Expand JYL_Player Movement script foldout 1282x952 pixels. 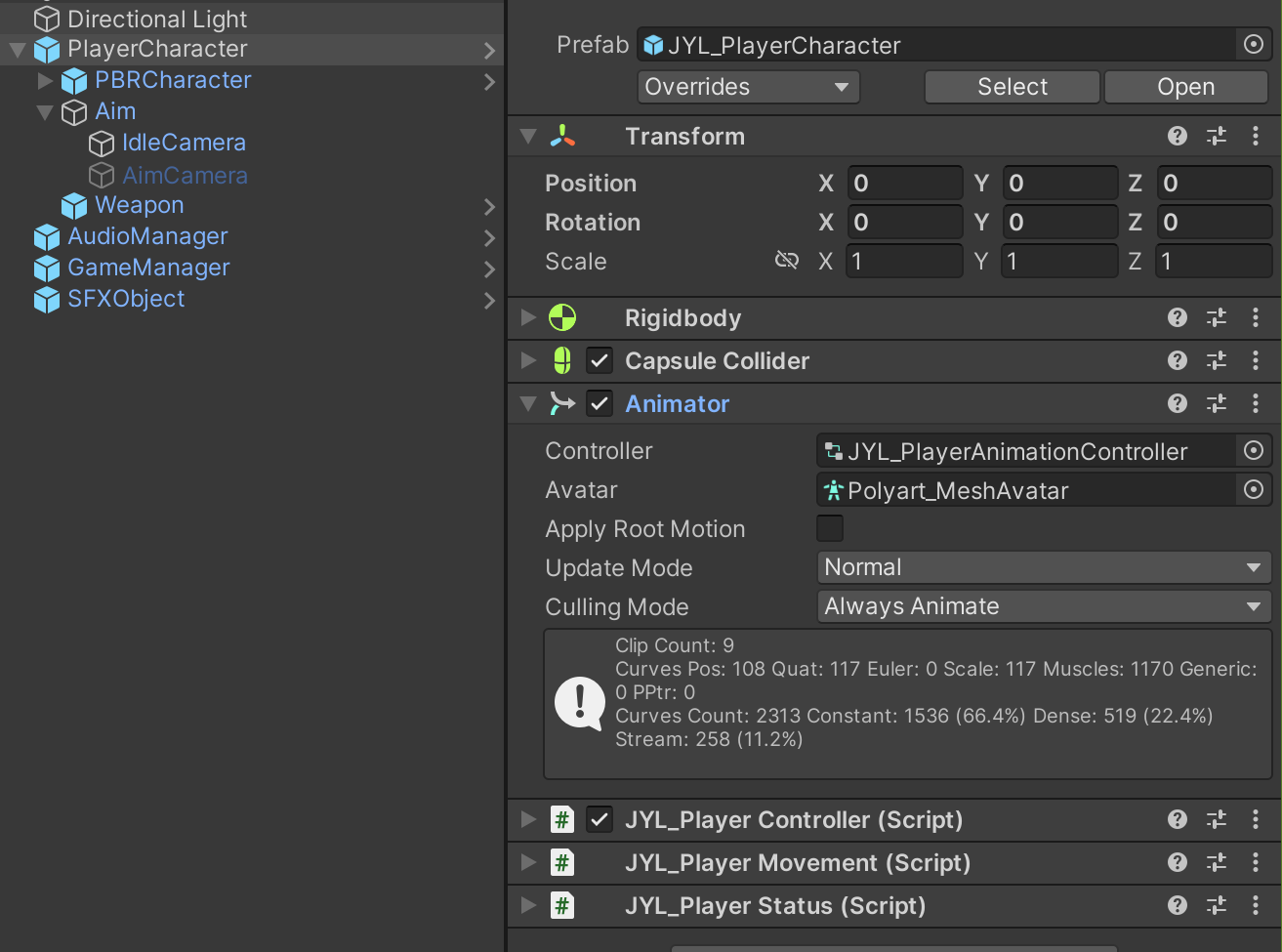click(528, 862)
